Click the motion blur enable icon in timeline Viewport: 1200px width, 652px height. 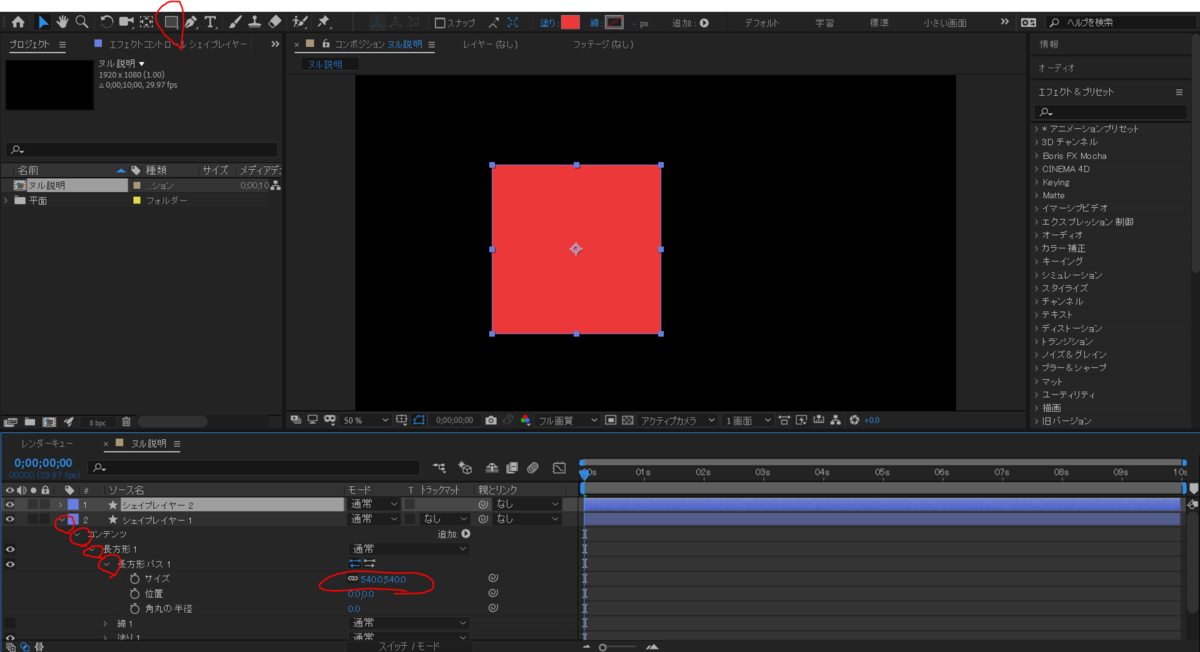[x=534, y=467]
